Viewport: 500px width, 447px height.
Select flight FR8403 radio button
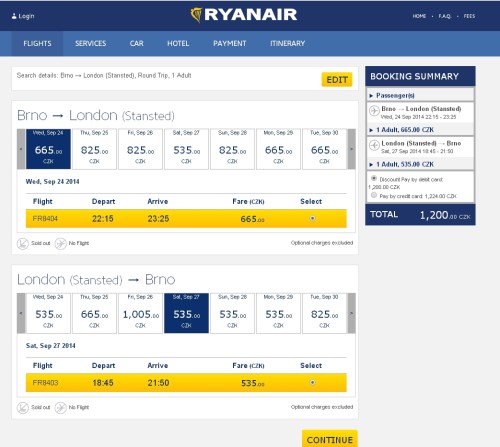point(312,382)
